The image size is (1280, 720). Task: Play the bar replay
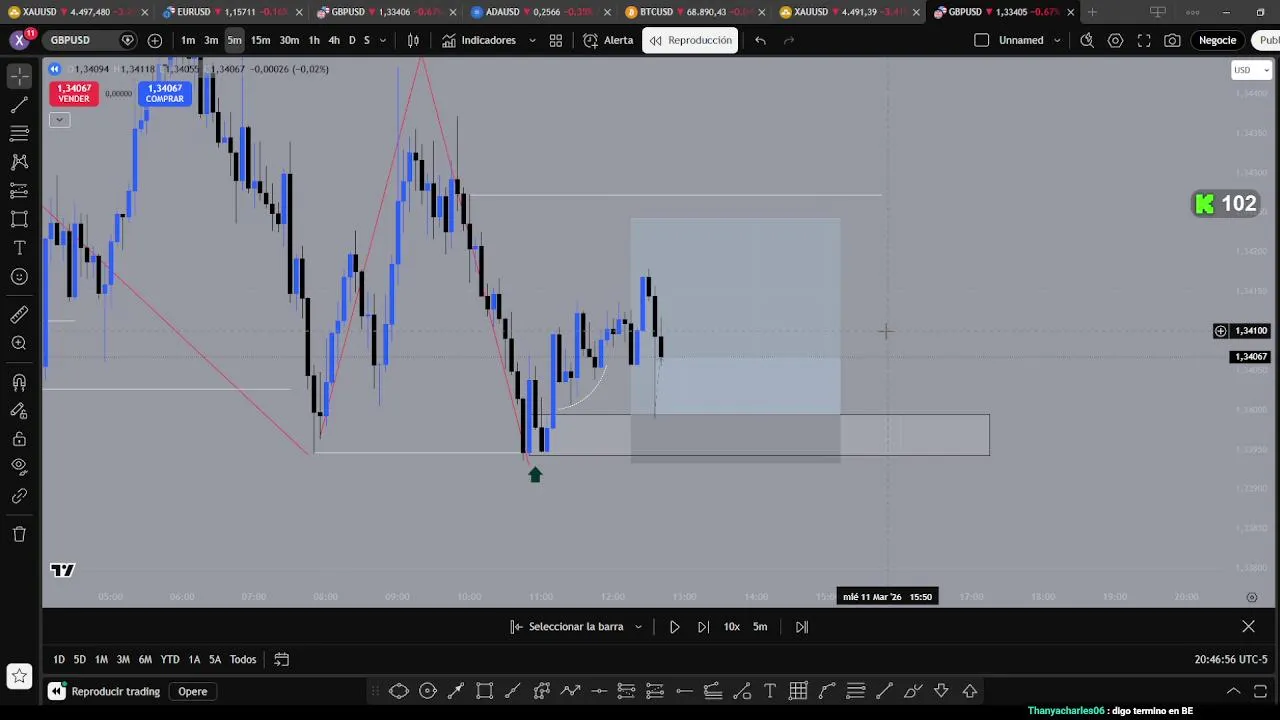pyautogui.click(x=674, y=627)
